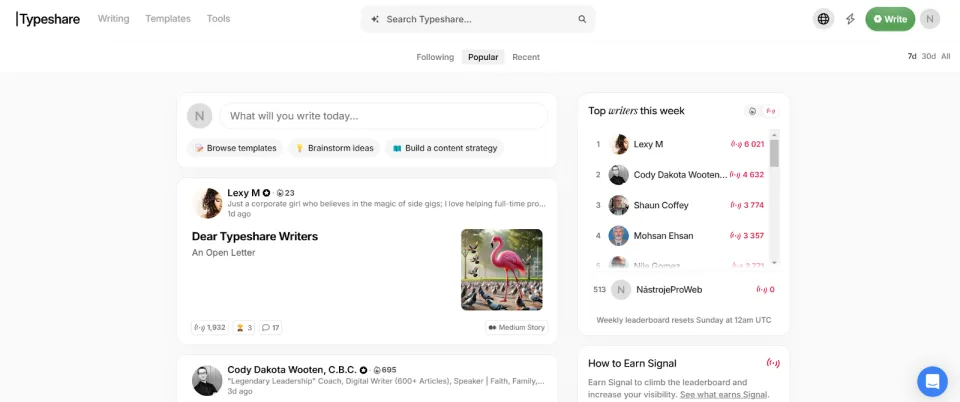The image size is (960, 402).
Task: Click Mohsan Ehsan's leaderboard avatar
Action: coord(618,236)
